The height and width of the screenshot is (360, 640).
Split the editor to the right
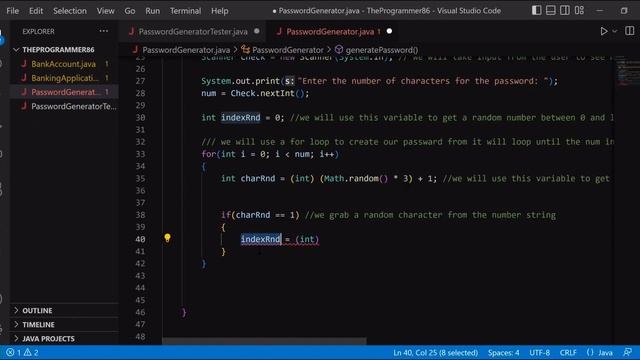(x=629, y=31)
